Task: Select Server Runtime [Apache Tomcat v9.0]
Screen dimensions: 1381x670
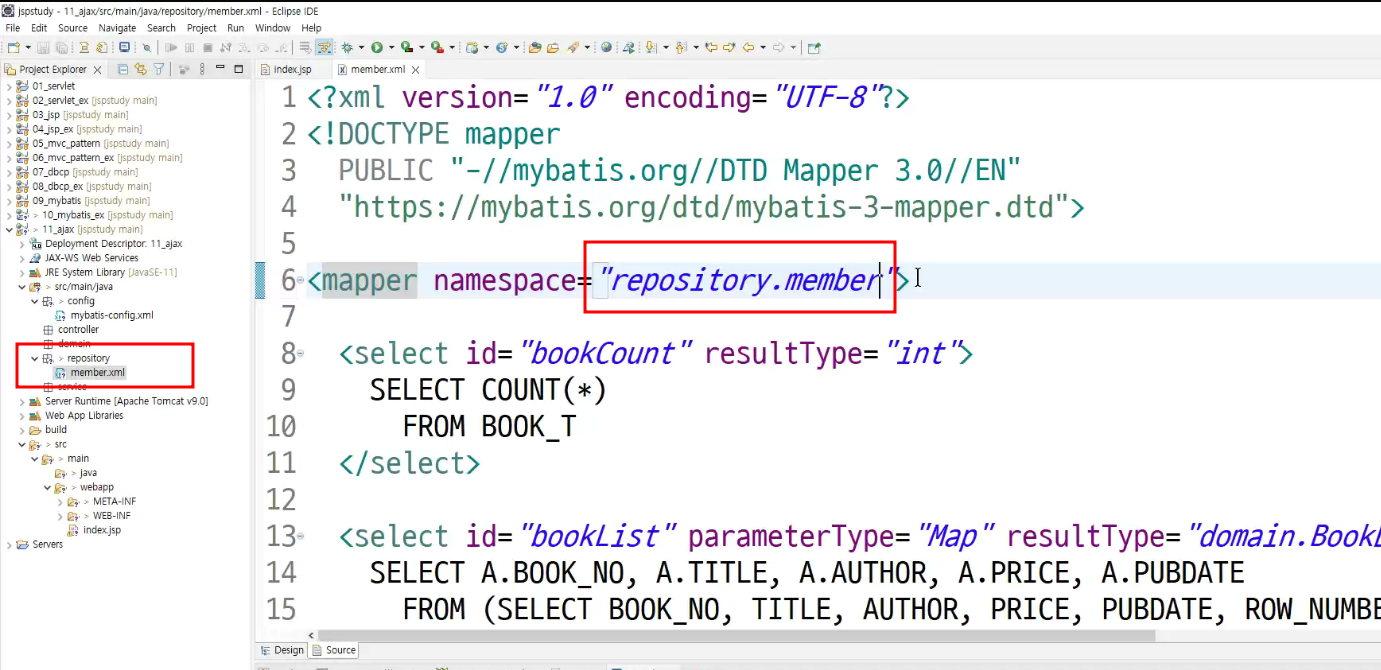Action: click(x=126, y=401)
